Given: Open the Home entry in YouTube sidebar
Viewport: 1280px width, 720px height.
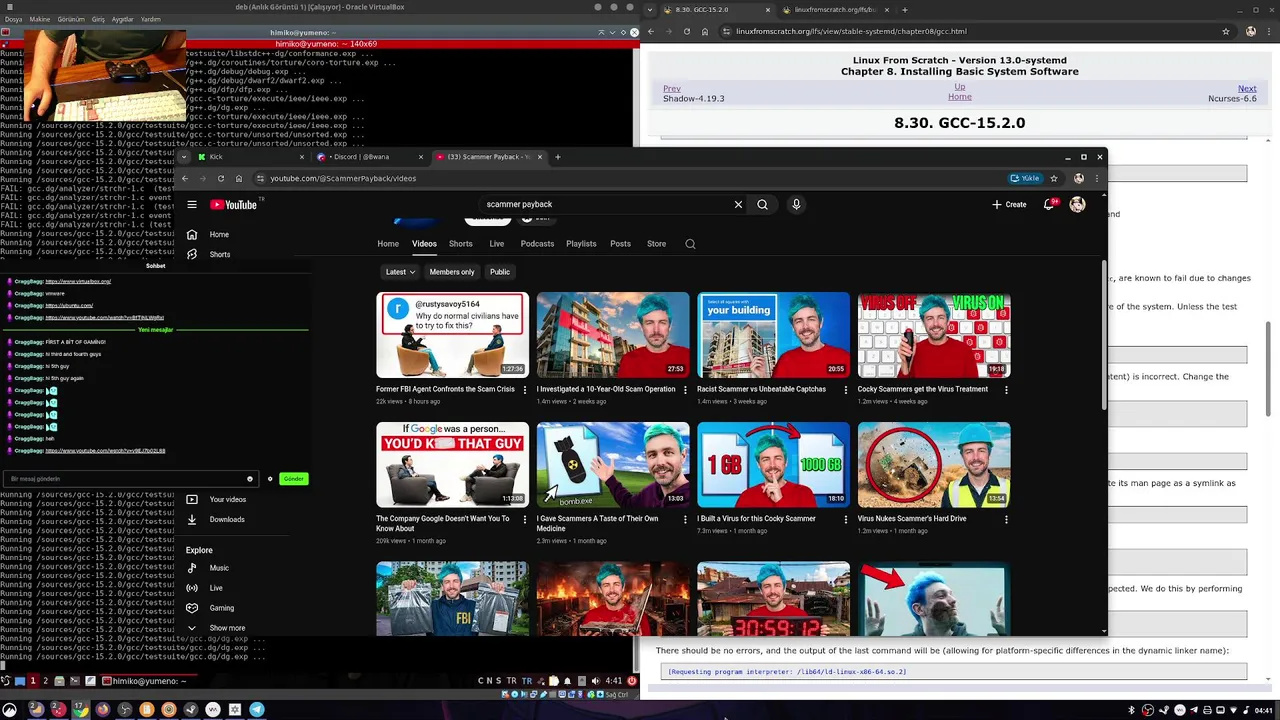Looking at the screenshot, I should click(219, 235).
